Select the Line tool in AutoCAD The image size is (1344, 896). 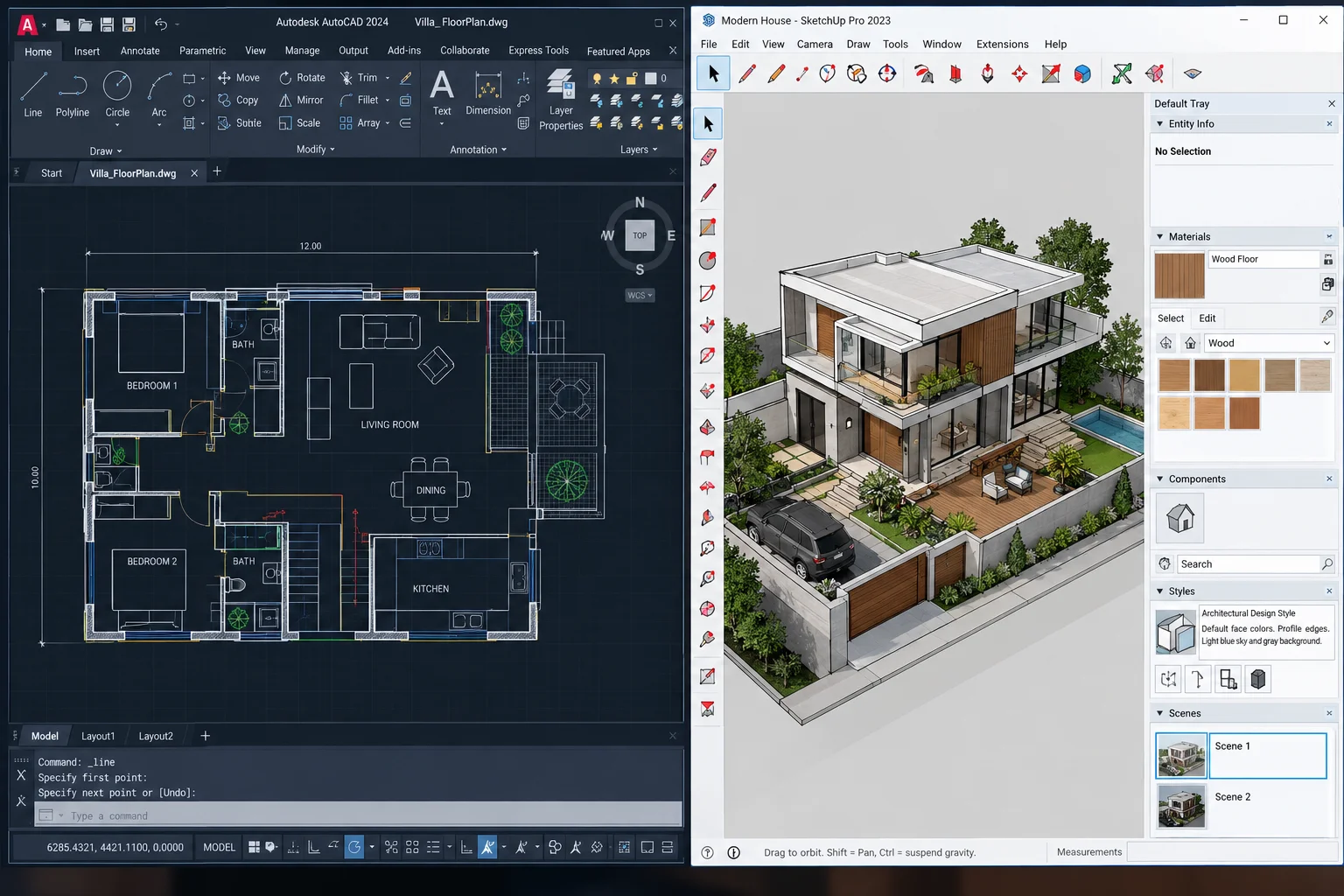pyautogui.click(x=33, y=94)
